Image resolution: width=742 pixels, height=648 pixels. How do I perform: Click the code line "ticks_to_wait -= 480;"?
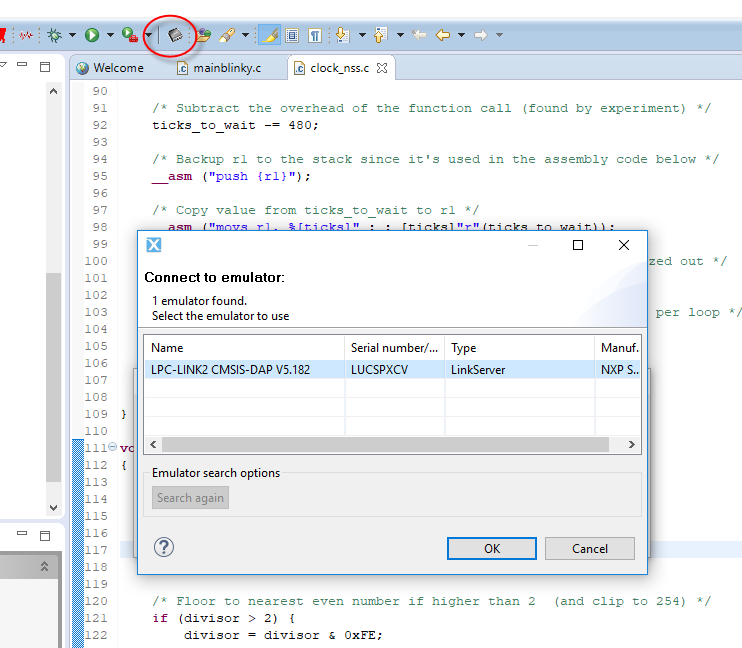235,125
